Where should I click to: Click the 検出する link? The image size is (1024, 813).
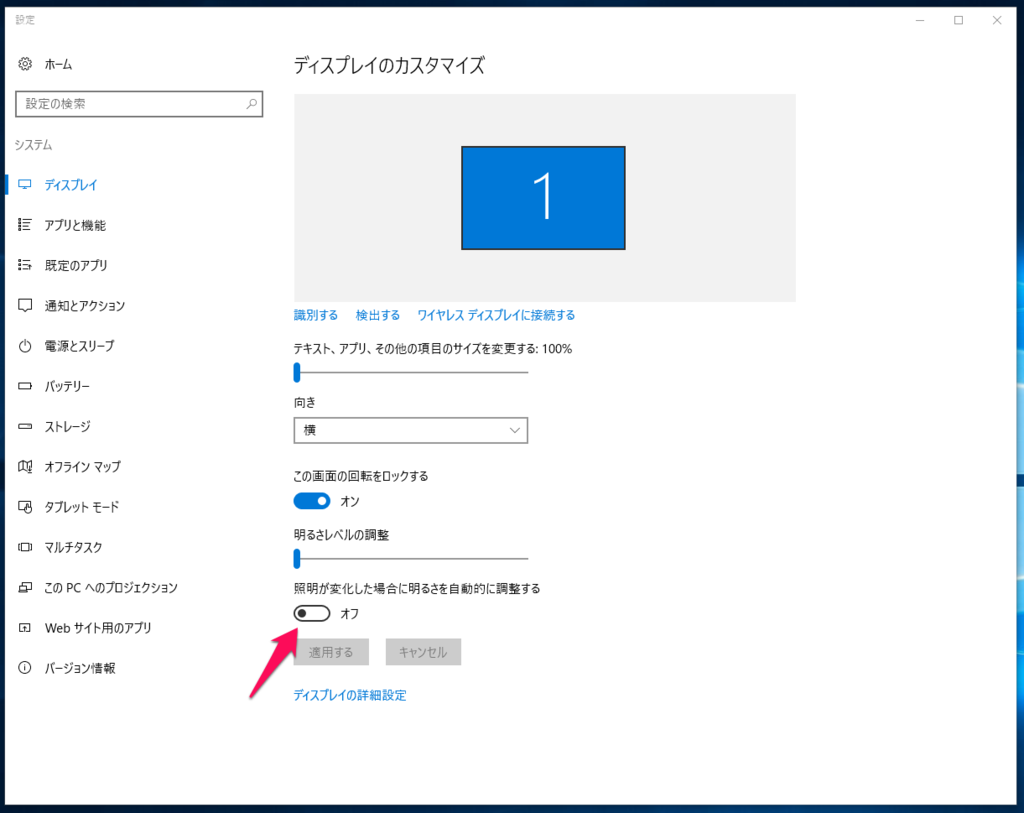(x=377, y=315)
